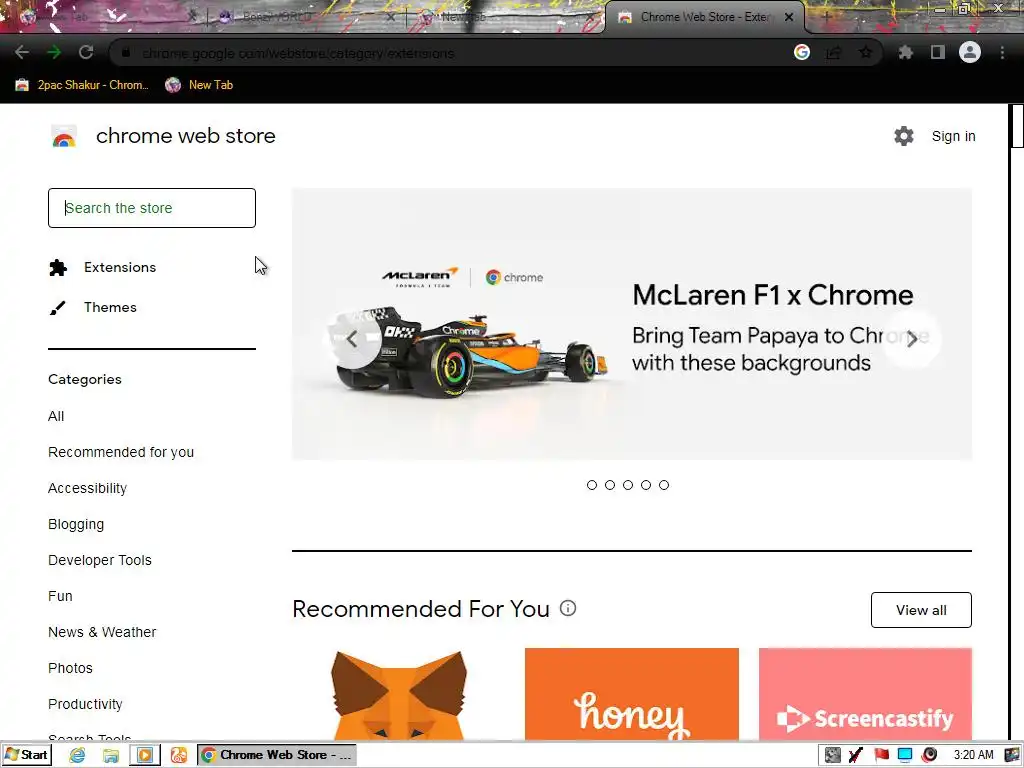Image resolution: width=1024 pixels, height=768 pixels.
Task: Click the Chrome Web Store taskbar button
Action: pos(277,755)
